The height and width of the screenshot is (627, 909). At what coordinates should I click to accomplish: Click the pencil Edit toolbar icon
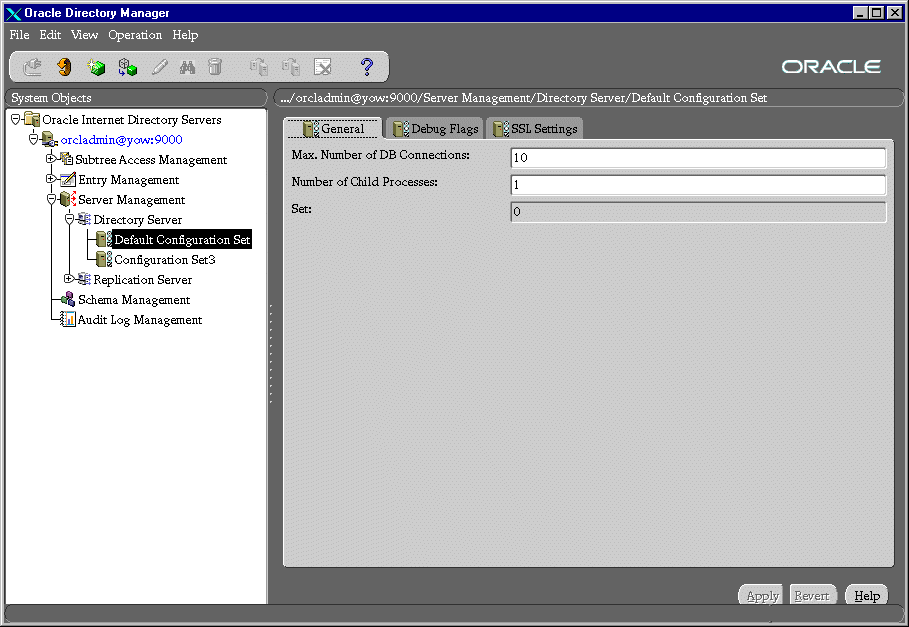(159, 68)
